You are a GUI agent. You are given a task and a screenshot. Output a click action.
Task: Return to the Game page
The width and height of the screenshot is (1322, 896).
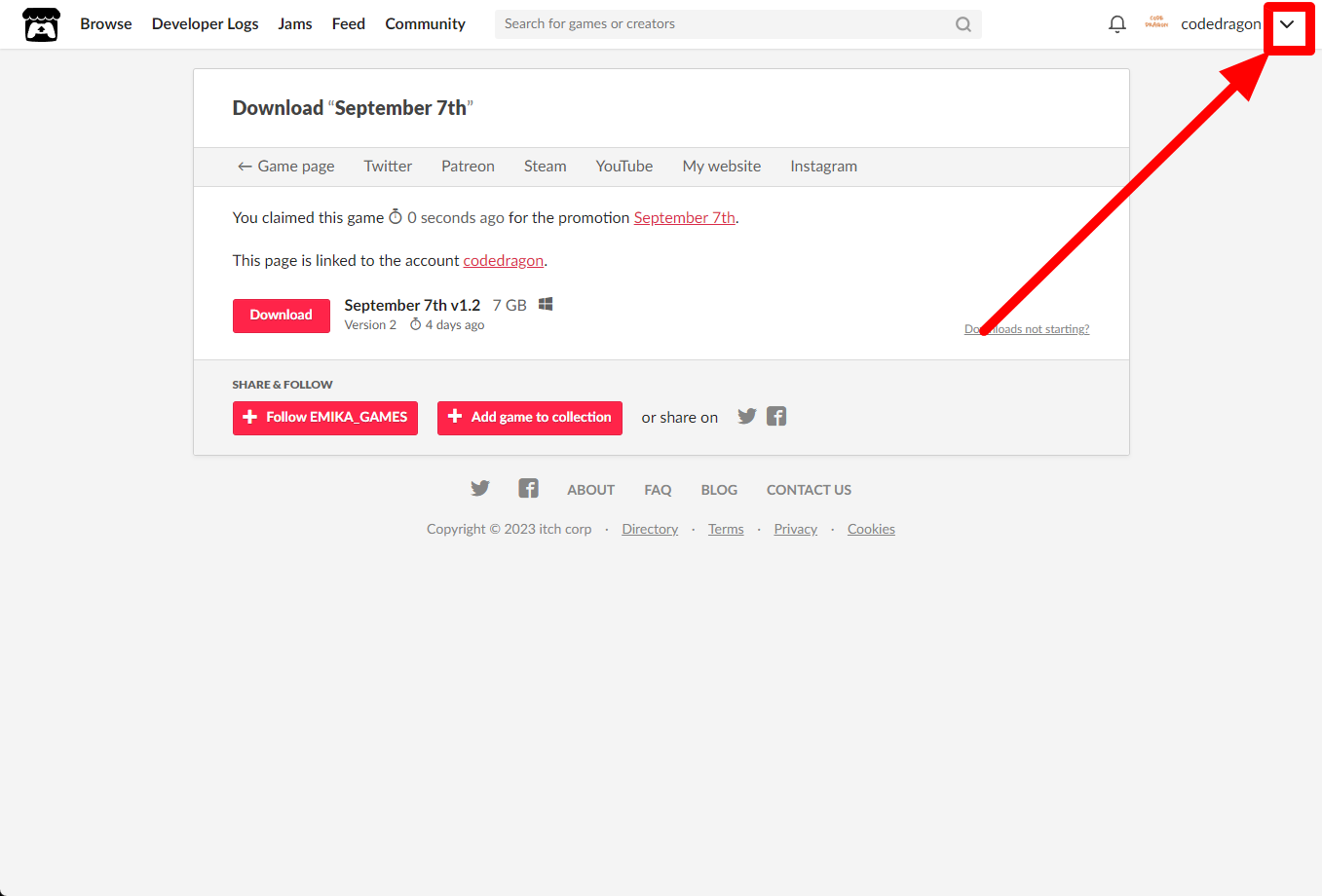286,167
